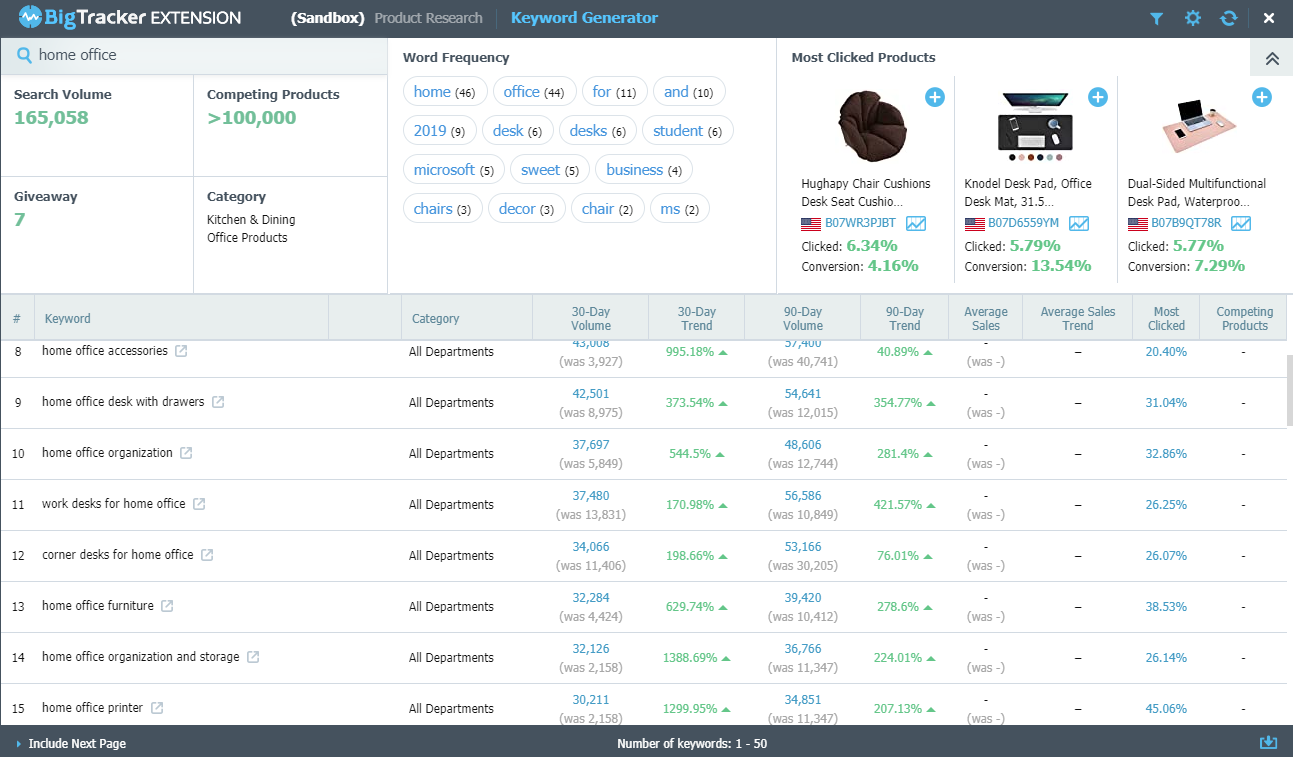Screen dimensions: 1293x757
Task: Open external link for home office furniture
Action: coord(167,606)
